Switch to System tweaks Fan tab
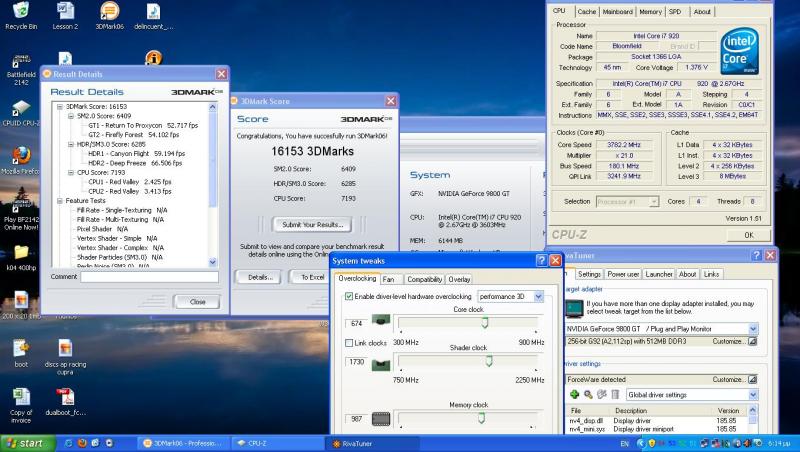This screenshot has height=452, width=800. point(389,280)
